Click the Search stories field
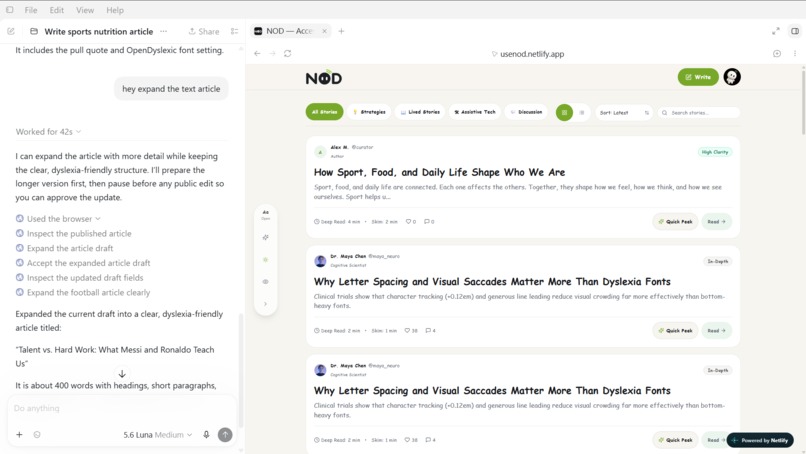The image size is (806, 454). coord(699,112)
